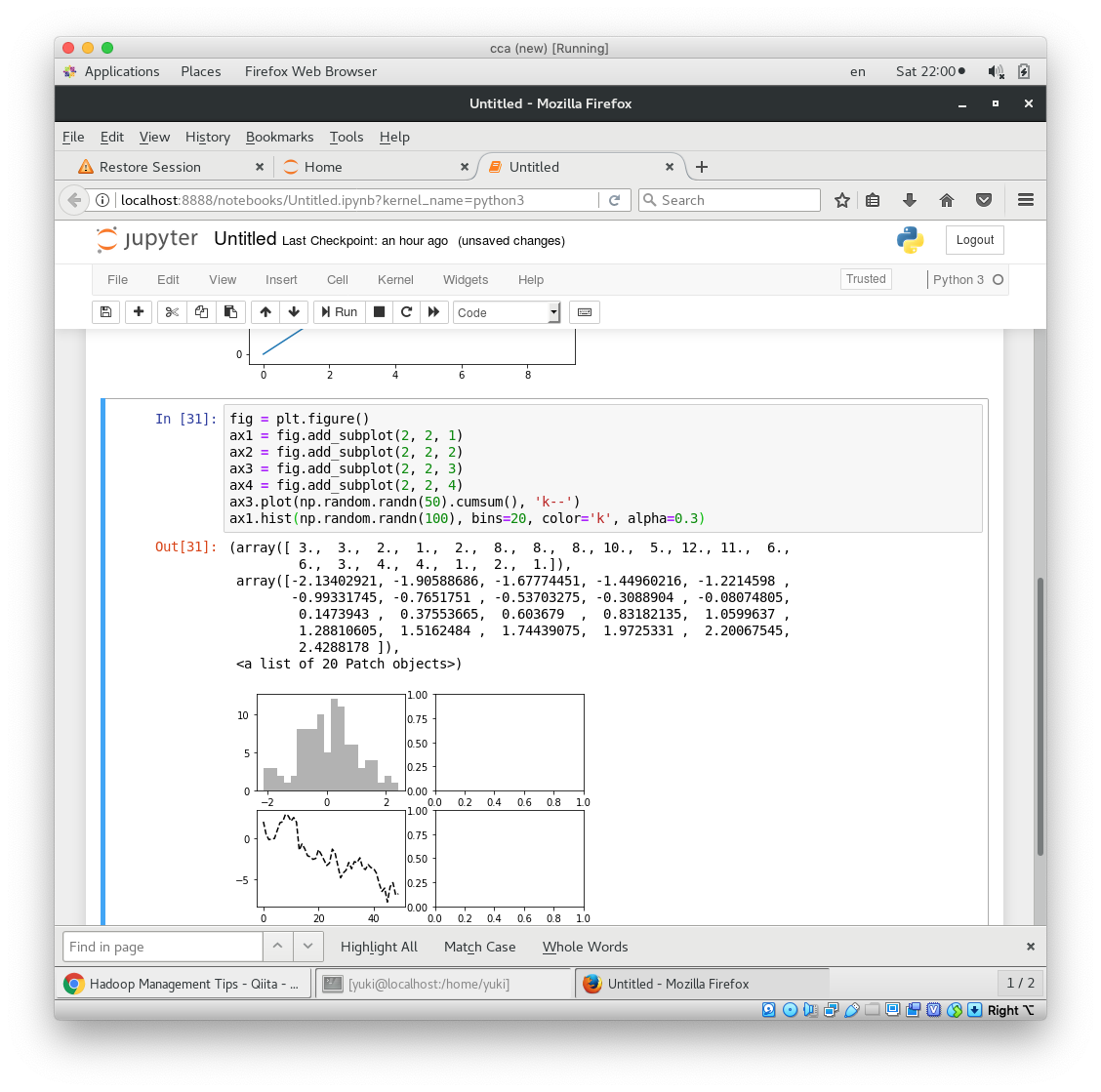Viewport: 1101px width, 1092px height.
Task: Click the page vertical scrollbar thumb
Action: coord(1040,716)
